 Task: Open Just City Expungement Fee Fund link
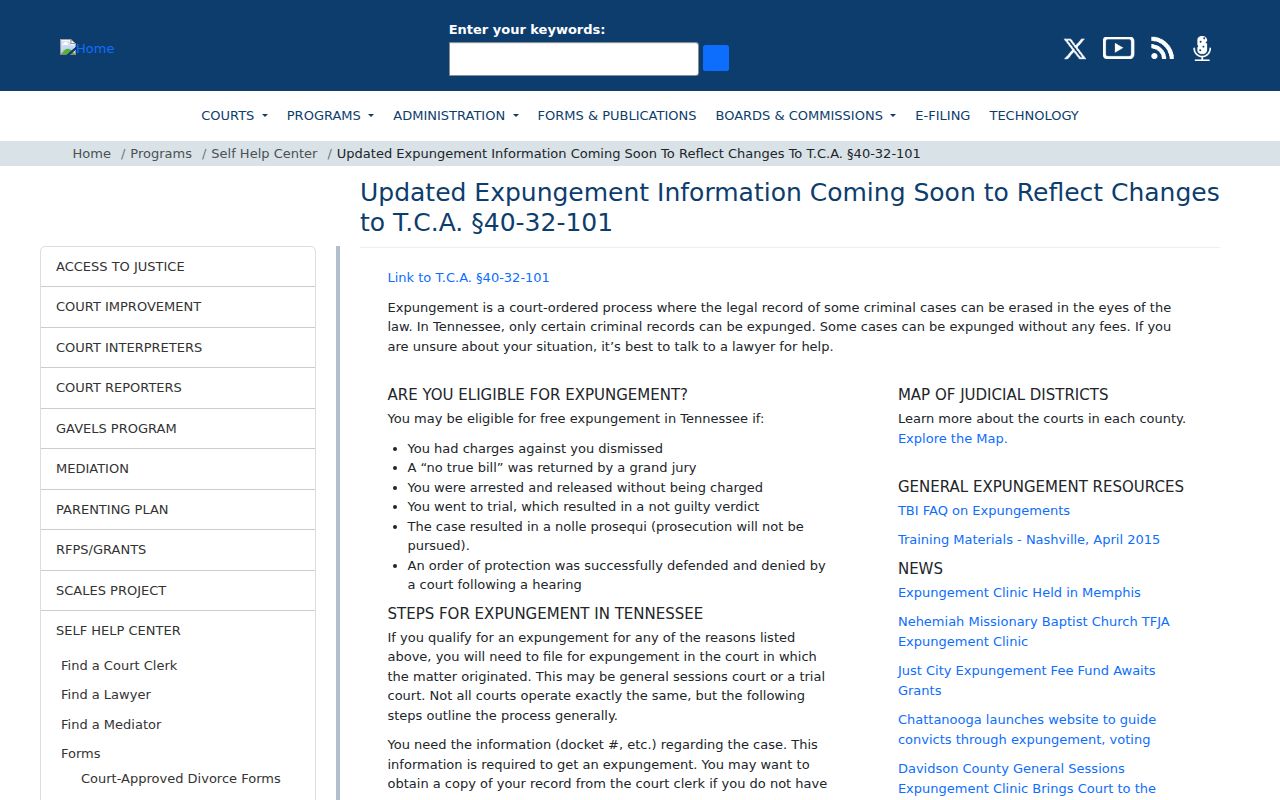point(1027,680)
